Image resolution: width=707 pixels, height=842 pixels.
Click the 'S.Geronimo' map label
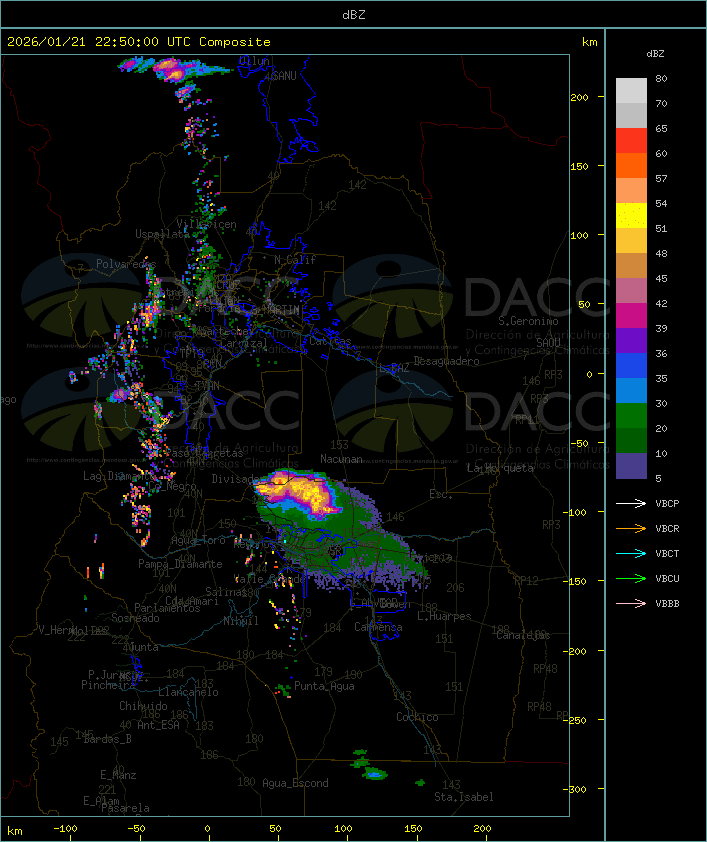click(x=528, y=321)
